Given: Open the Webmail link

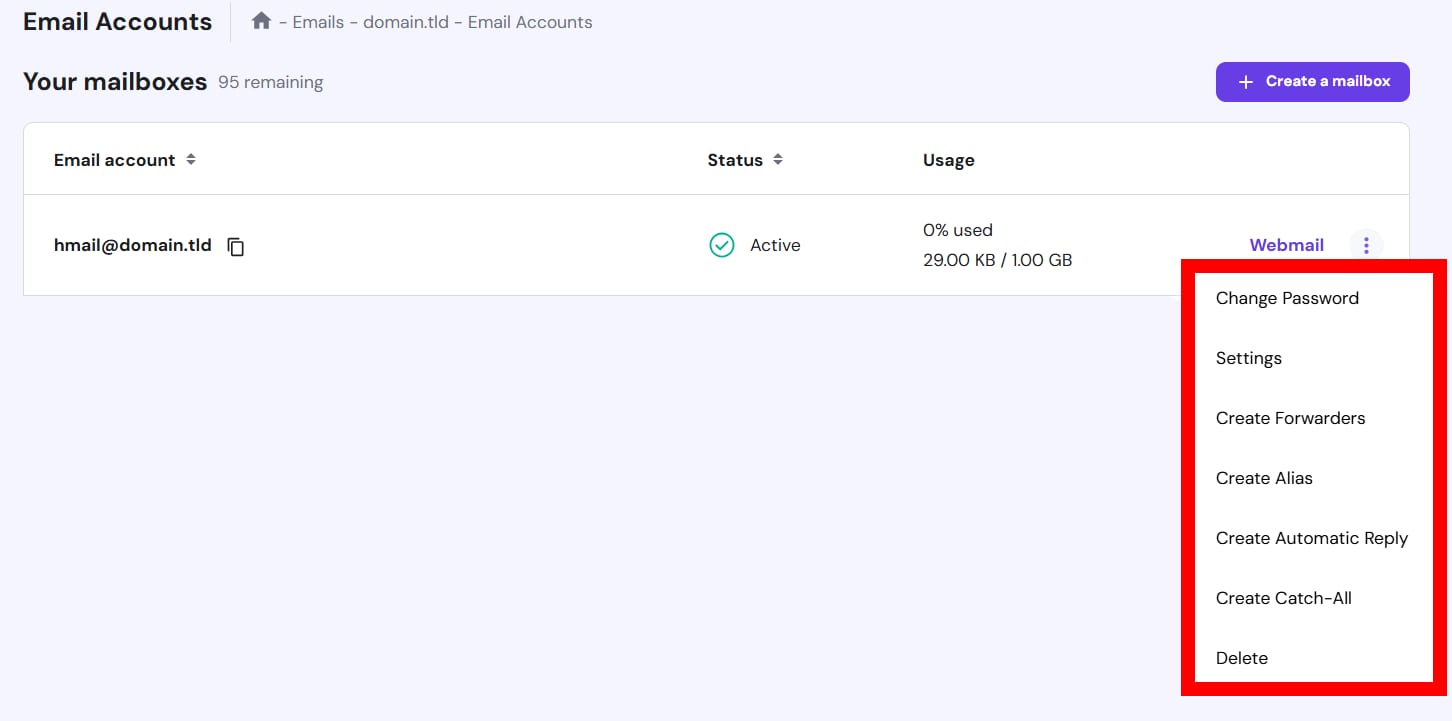Looking at the screenshot, I should pyautogui.click(x=1286, y=245).
